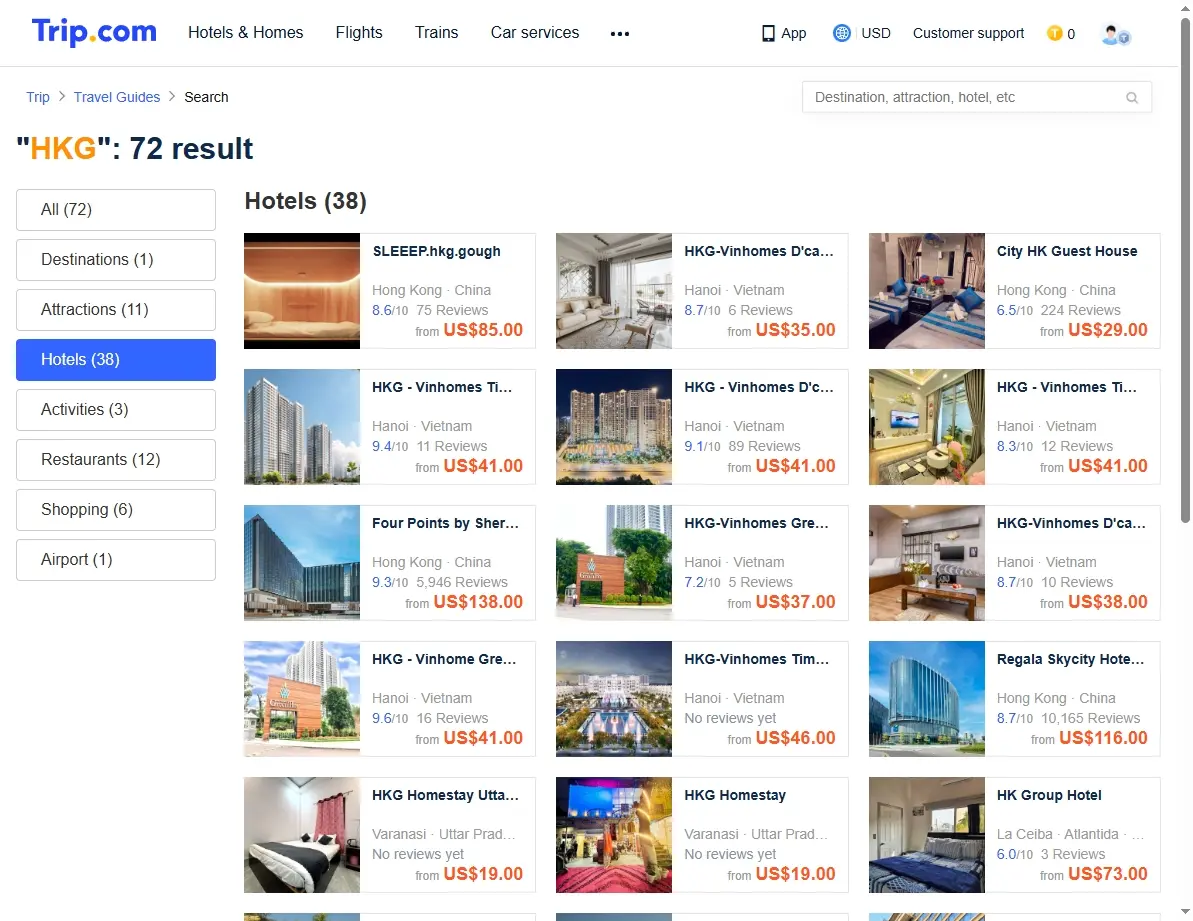This screenshot has height=921, width=1193.
Task: Click the US$37.00 price
Action: pyautogui.click(x=795, y=602)
